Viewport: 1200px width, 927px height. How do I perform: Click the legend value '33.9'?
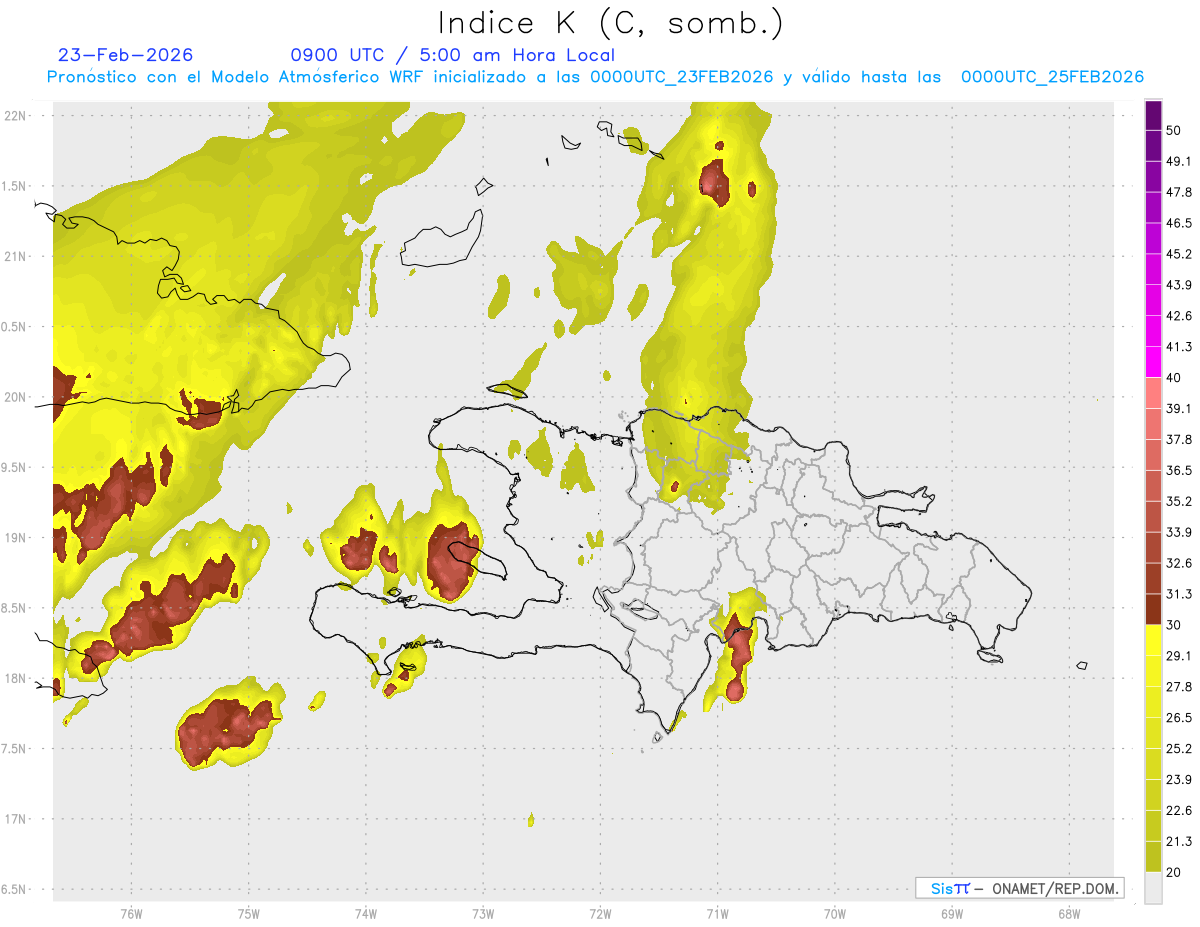tap(1179, 532)
